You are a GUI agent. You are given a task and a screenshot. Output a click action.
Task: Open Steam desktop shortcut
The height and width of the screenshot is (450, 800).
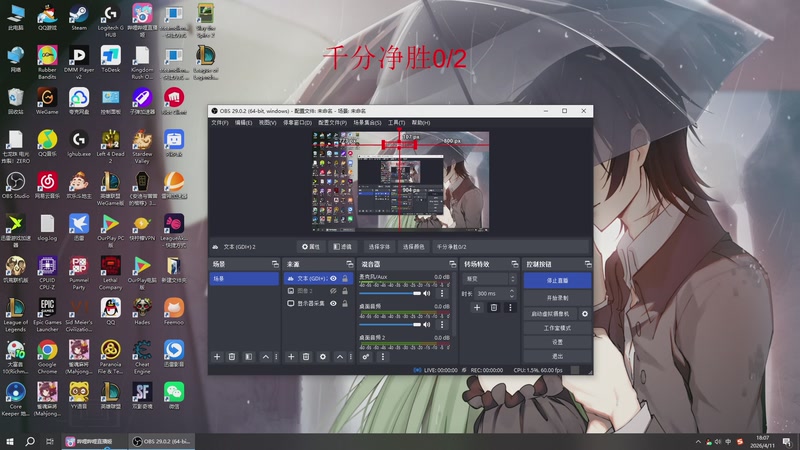pyautogui.click(x=79, y=18)
